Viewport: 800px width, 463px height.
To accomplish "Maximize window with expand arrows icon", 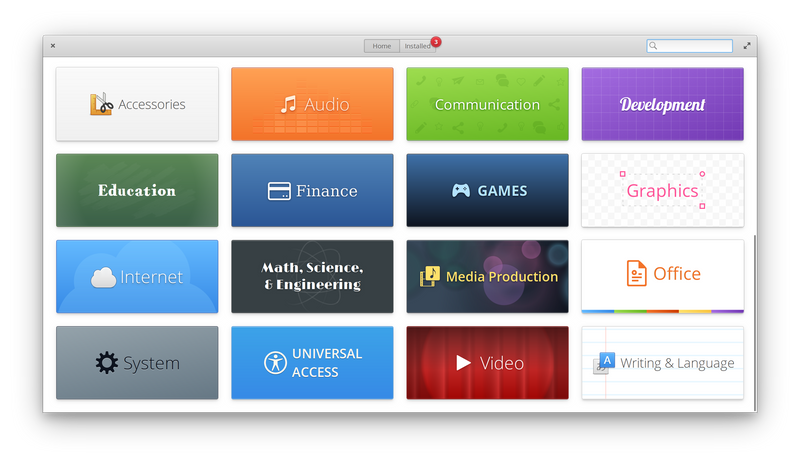I will point(747,46).
